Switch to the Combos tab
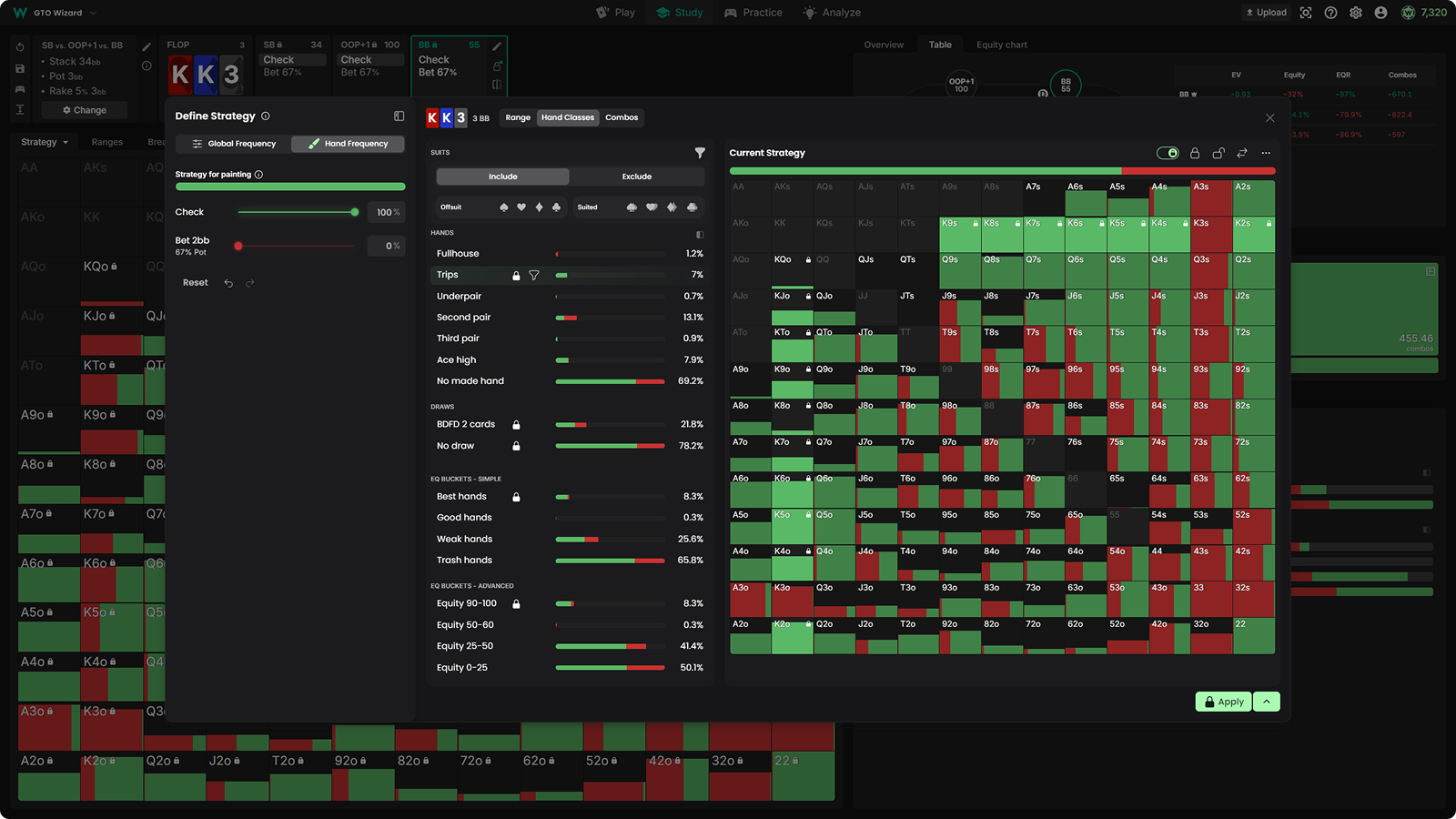This screenshot has width=1456, height=819. pos(622,117)
